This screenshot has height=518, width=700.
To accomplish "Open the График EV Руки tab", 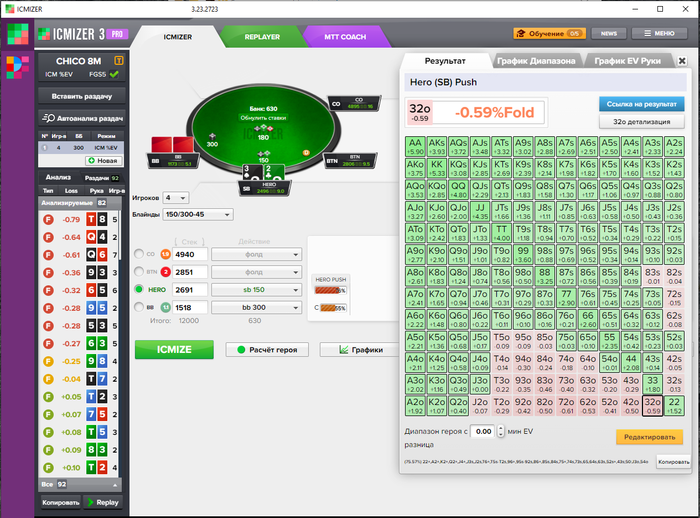I will pos(627,61).
